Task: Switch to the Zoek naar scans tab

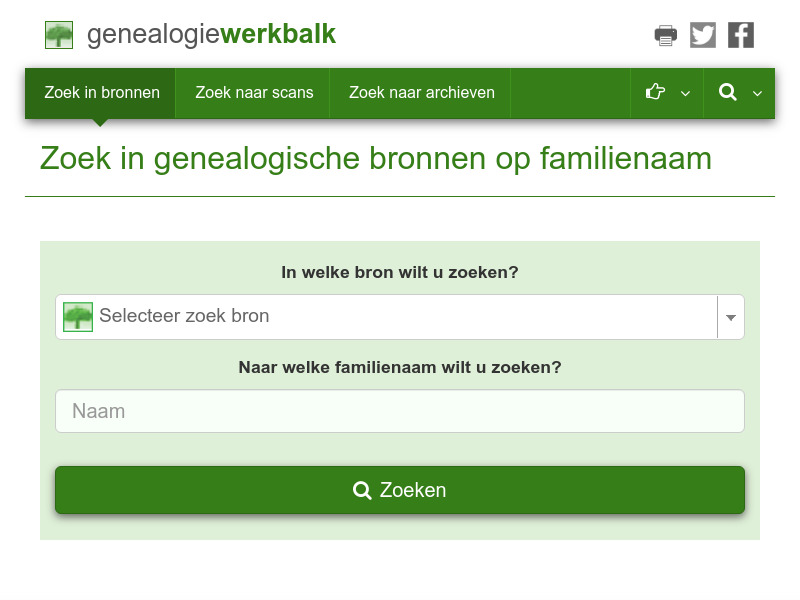Action: [254, 92]
